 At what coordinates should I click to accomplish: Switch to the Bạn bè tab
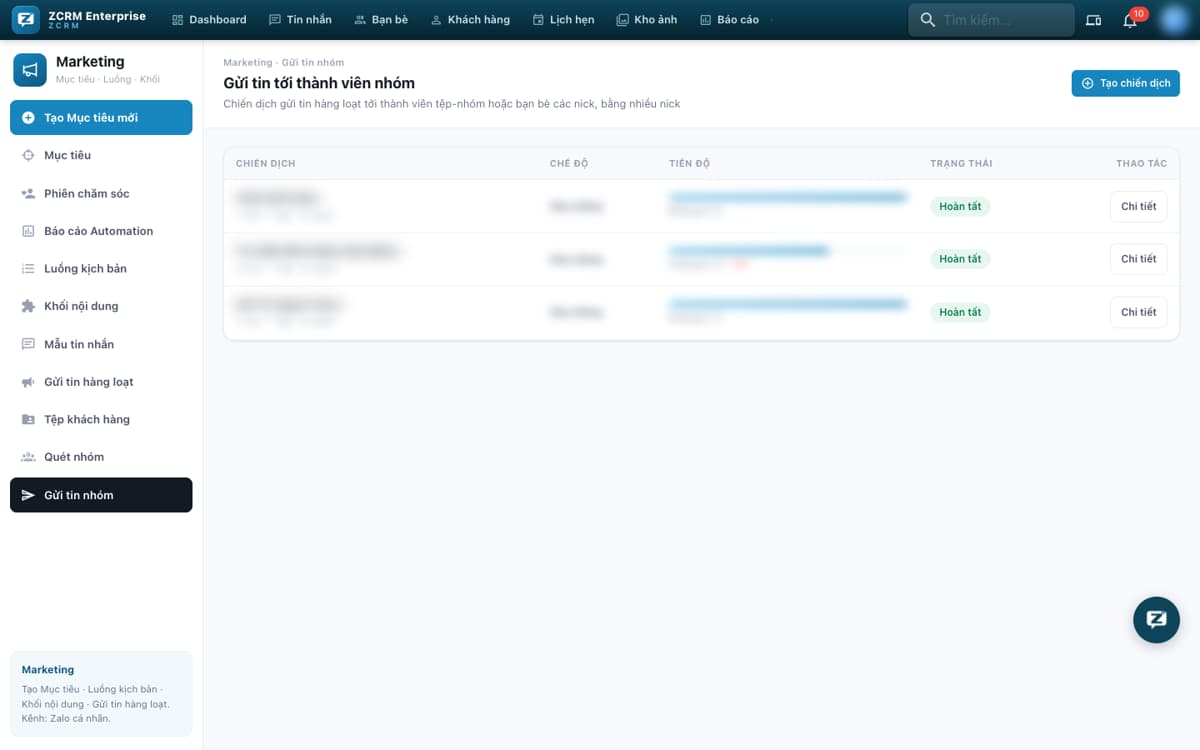pyautogui.click(x=381, y=20)
